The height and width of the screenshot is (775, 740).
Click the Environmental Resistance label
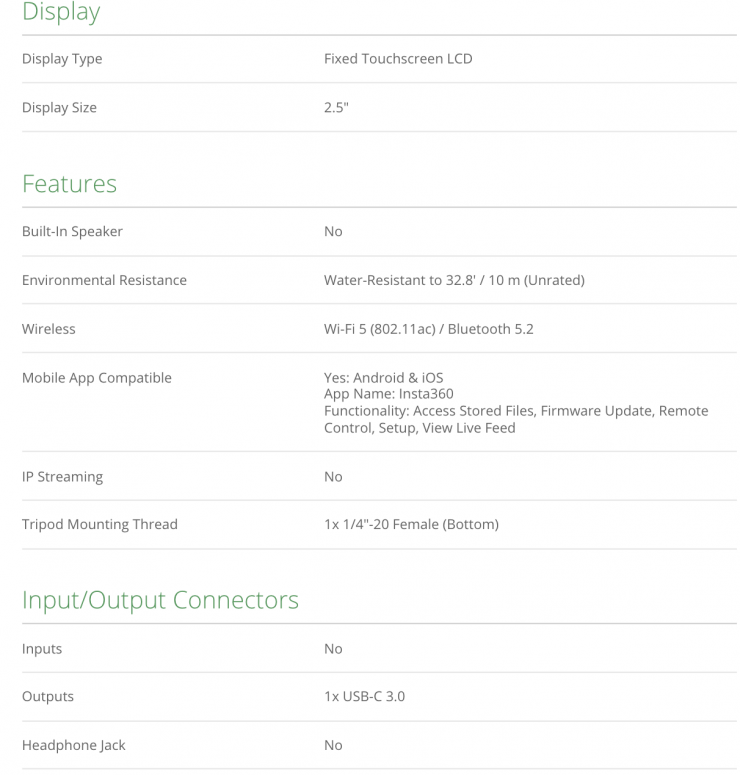[x=104, y=281]
